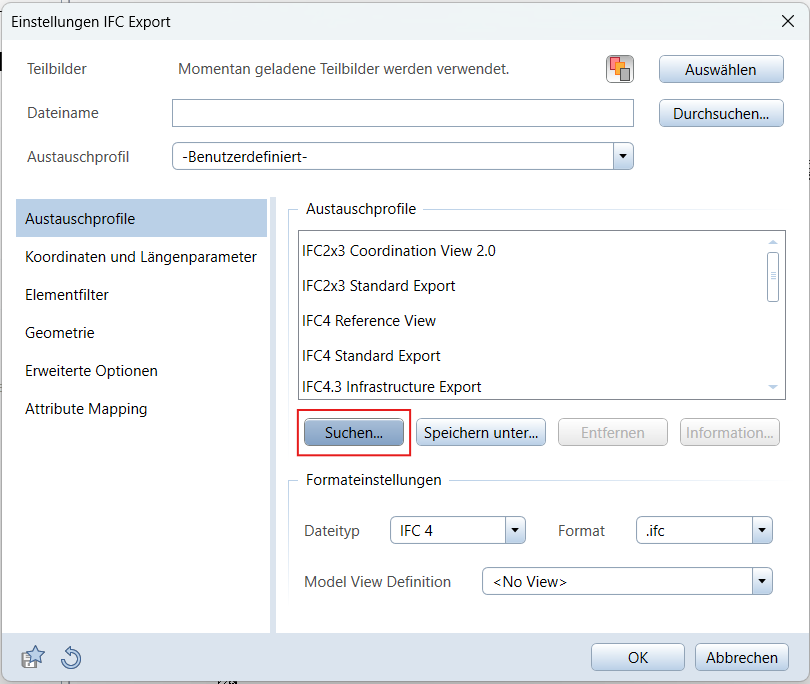Close the Einstellungen IFC Export dialog
Screen dimensions: 810x684
[x=787, y=19]
